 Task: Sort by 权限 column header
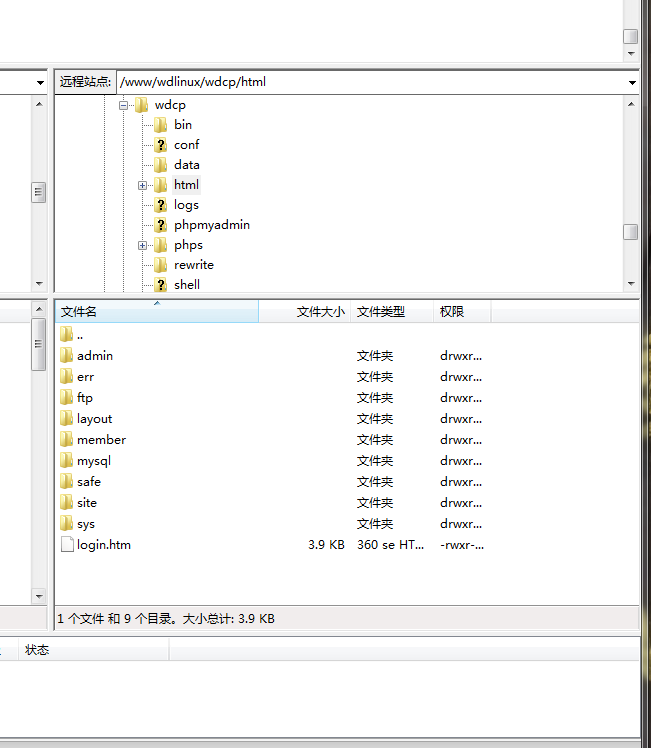pyautogui.click(x=462, y=312)
